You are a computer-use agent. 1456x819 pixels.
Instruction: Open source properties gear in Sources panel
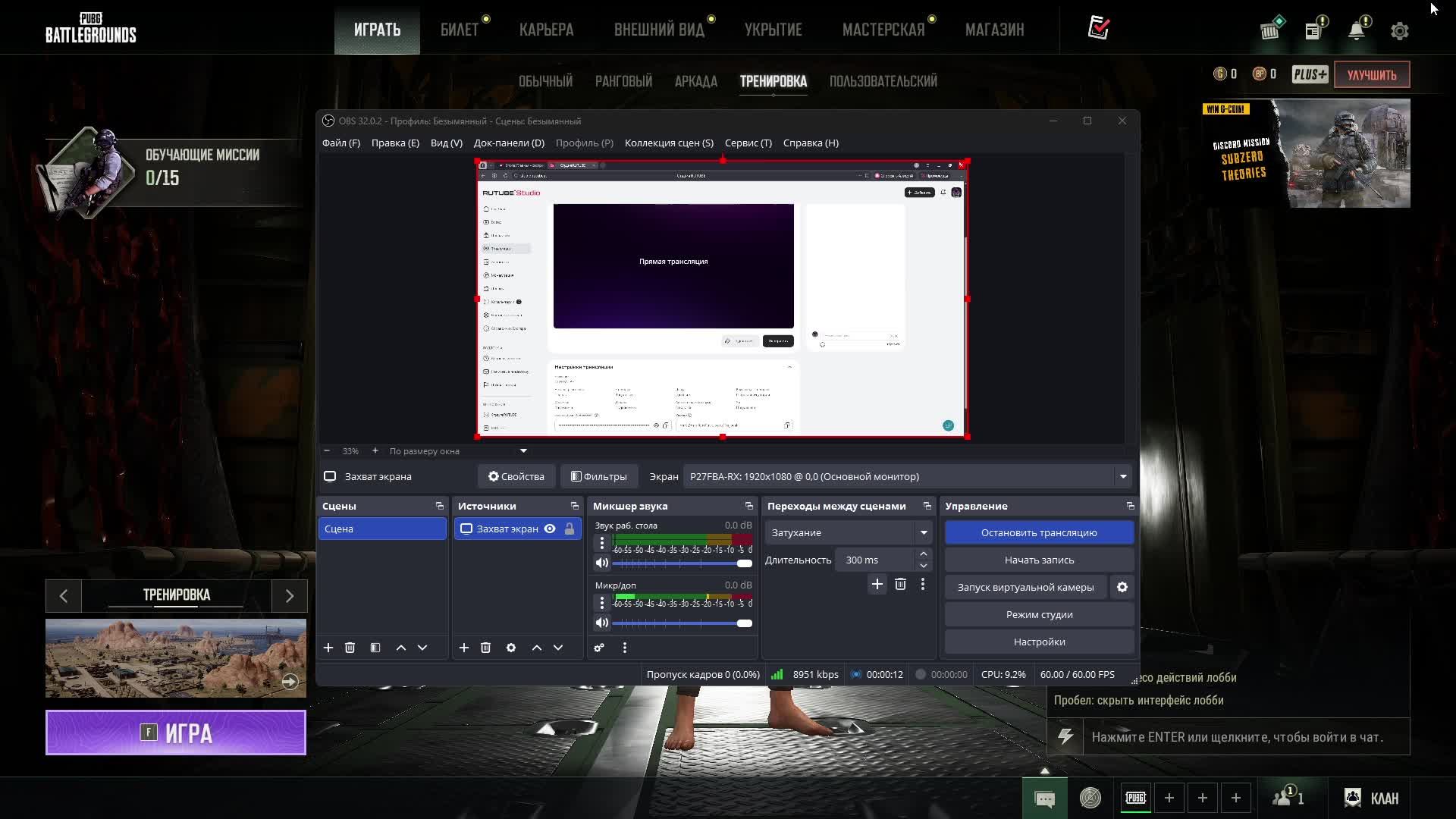coord(511,648)
